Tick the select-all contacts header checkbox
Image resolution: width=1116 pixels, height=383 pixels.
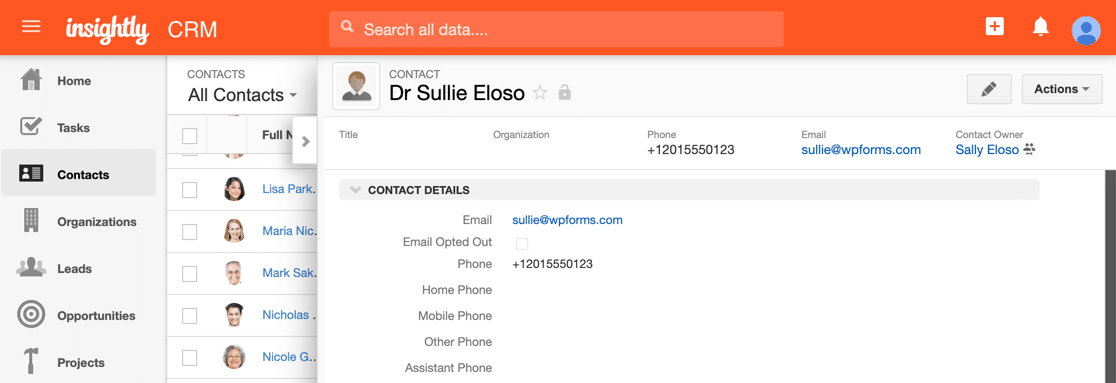189,135
